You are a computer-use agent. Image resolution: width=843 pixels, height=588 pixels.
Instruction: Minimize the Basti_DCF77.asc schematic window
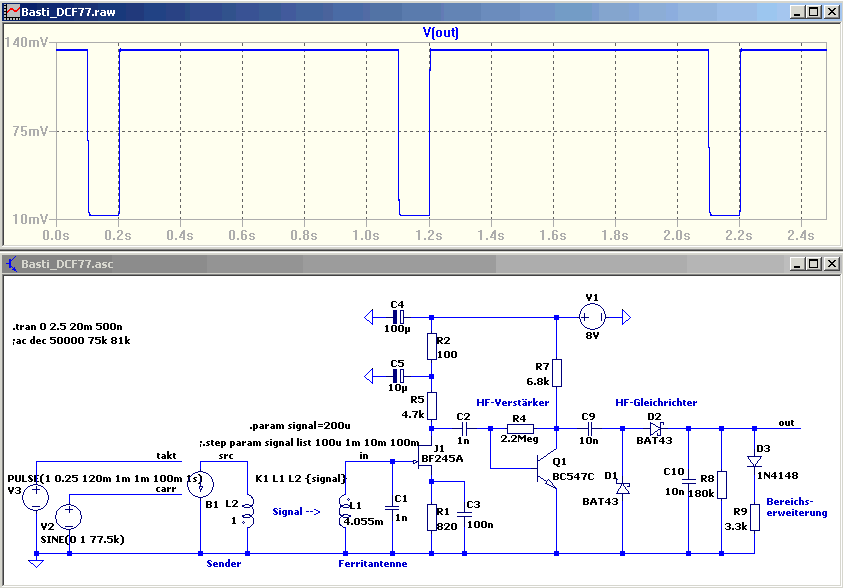(797, 263)
